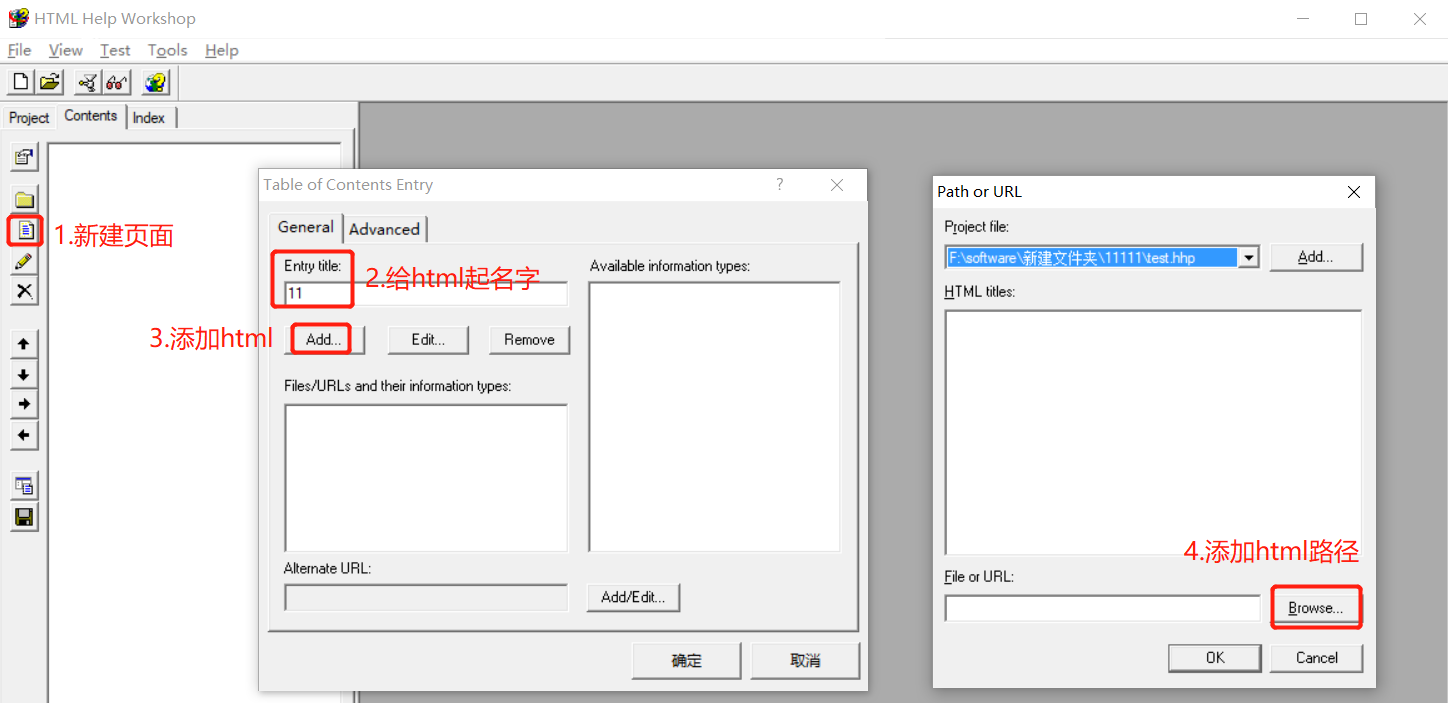Expand the Project file dropdown
The image size is (1448, 703).
pyautogui.click(x=1247, y=257)
